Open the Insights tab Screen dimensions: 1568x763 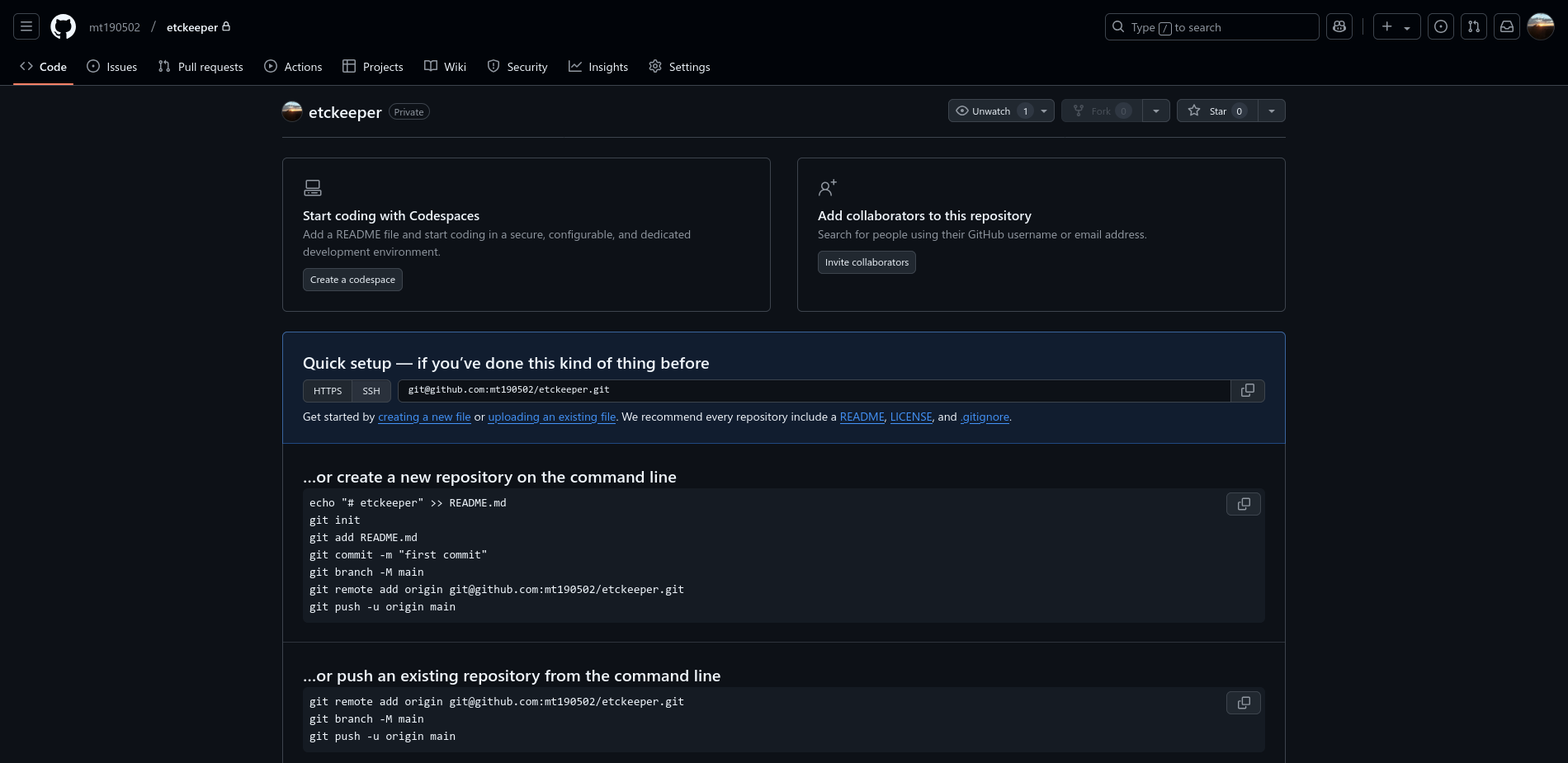(x=598, y=67)
